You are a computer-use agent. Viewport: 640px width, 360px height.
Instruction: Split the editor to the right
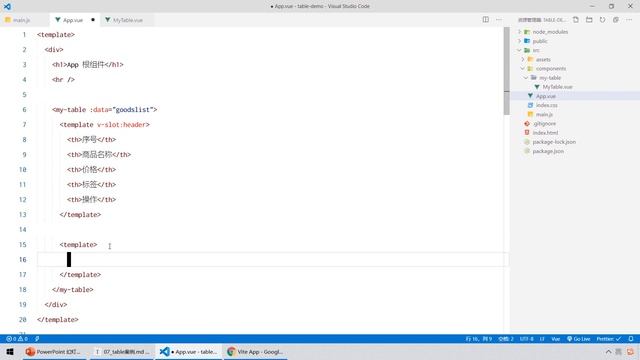coord(485,20)
